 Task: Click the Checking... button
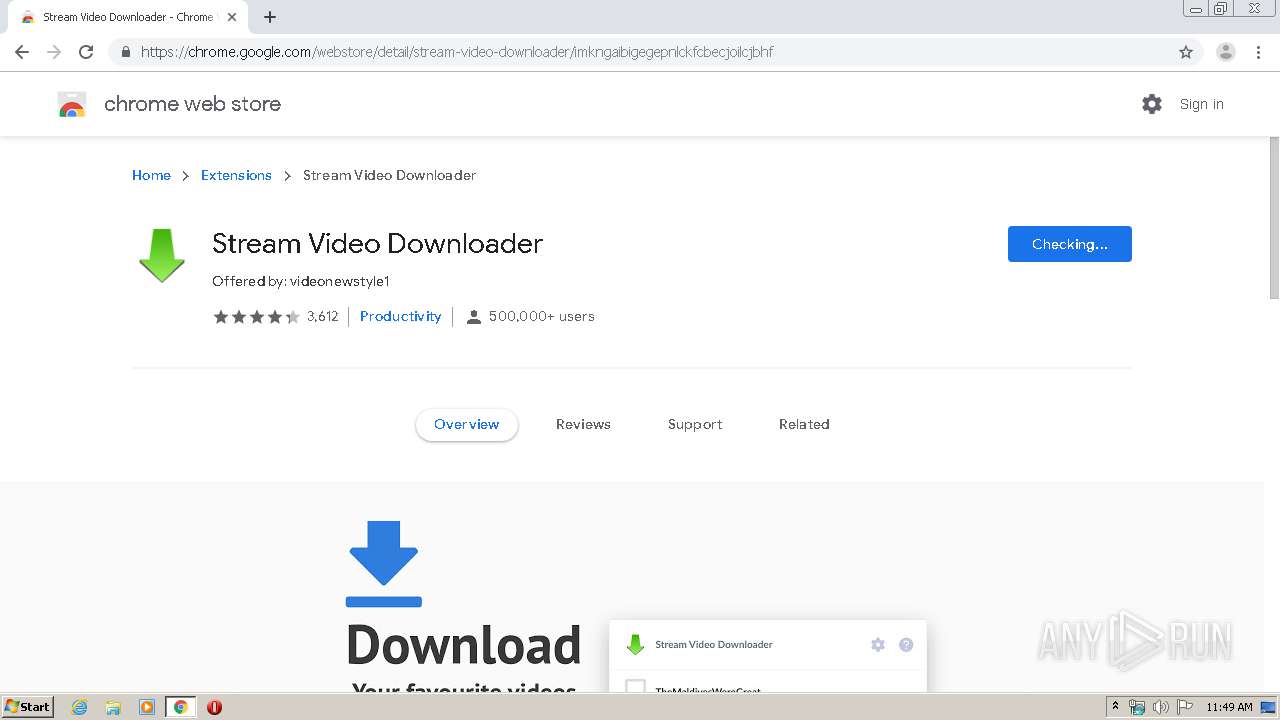pos(1070,244)
